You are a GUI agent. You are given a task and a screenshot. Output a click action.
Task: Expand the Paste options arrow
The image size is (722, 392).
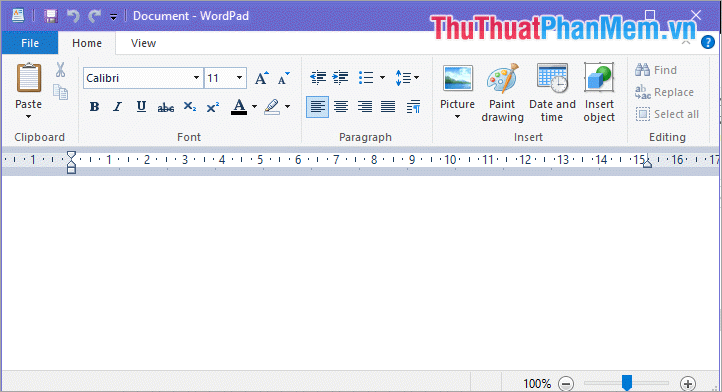pyautogui.click(x=29, y=117)
